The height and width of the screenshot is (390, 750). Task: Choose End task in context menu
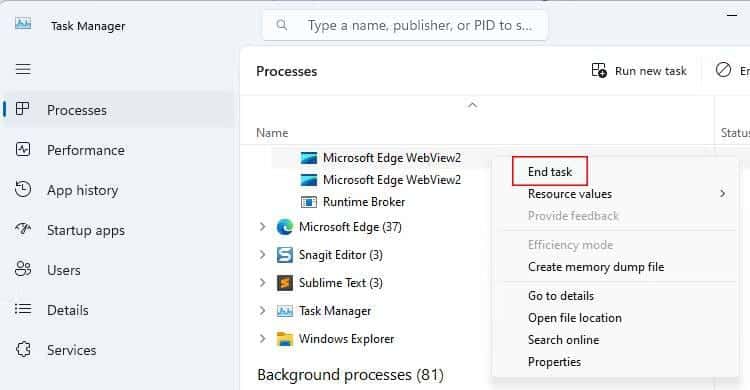tap(550, 171)
